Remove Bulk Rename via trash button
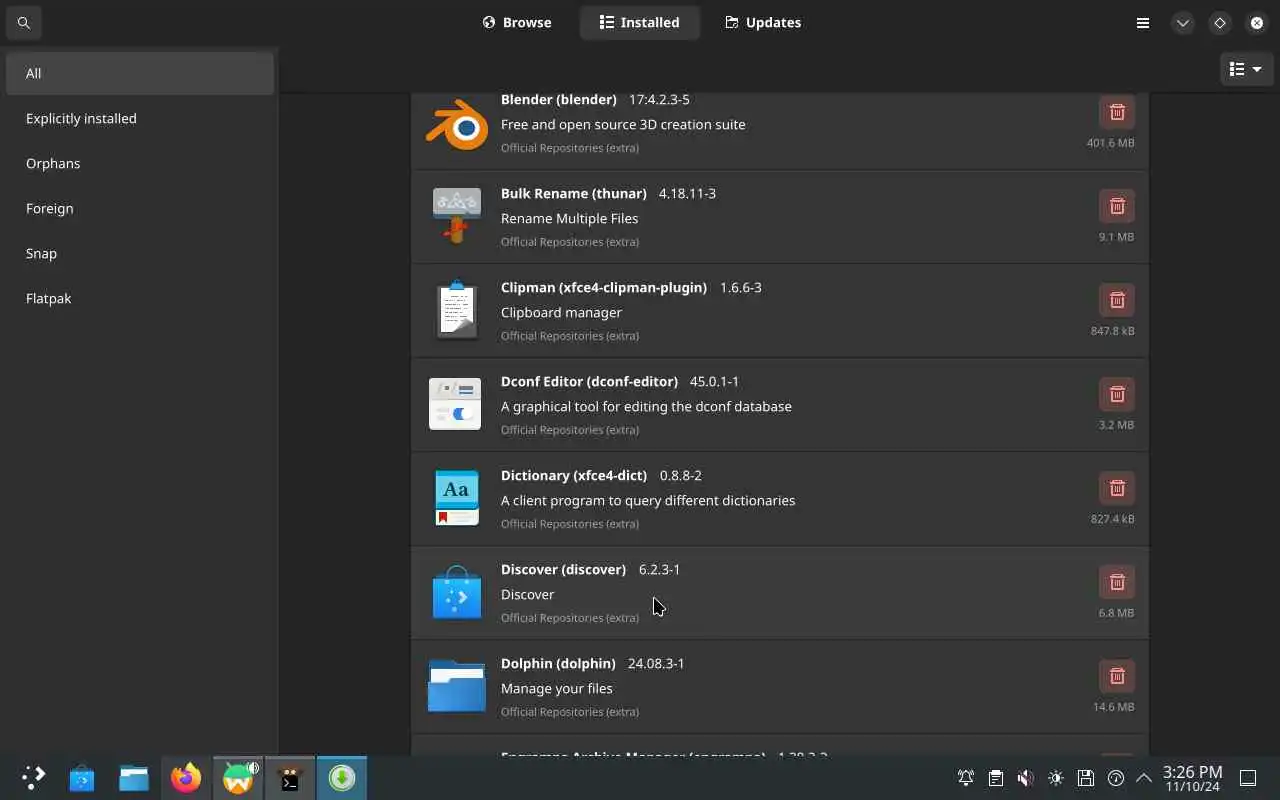Image resolution: width=1280 pixels, height=800 pixels. coord(1117,206)
